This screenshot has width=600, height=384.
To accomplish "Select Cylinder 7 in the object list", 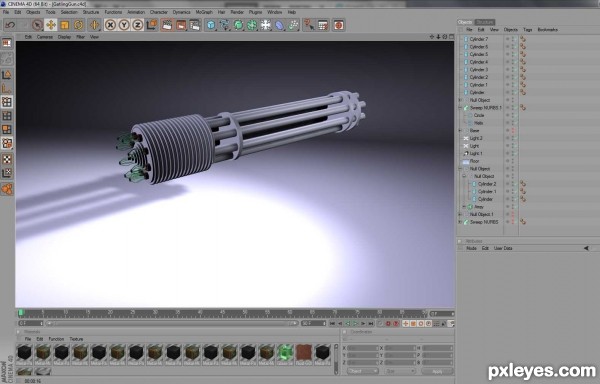I will [479, 39].
